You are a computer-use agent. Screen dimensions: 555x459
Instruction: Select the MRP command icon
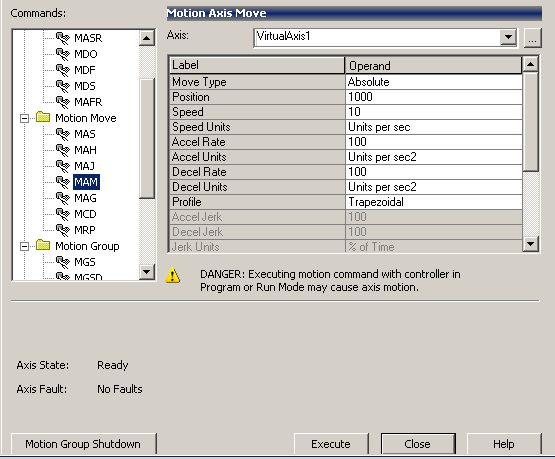[x=63, y=230]
